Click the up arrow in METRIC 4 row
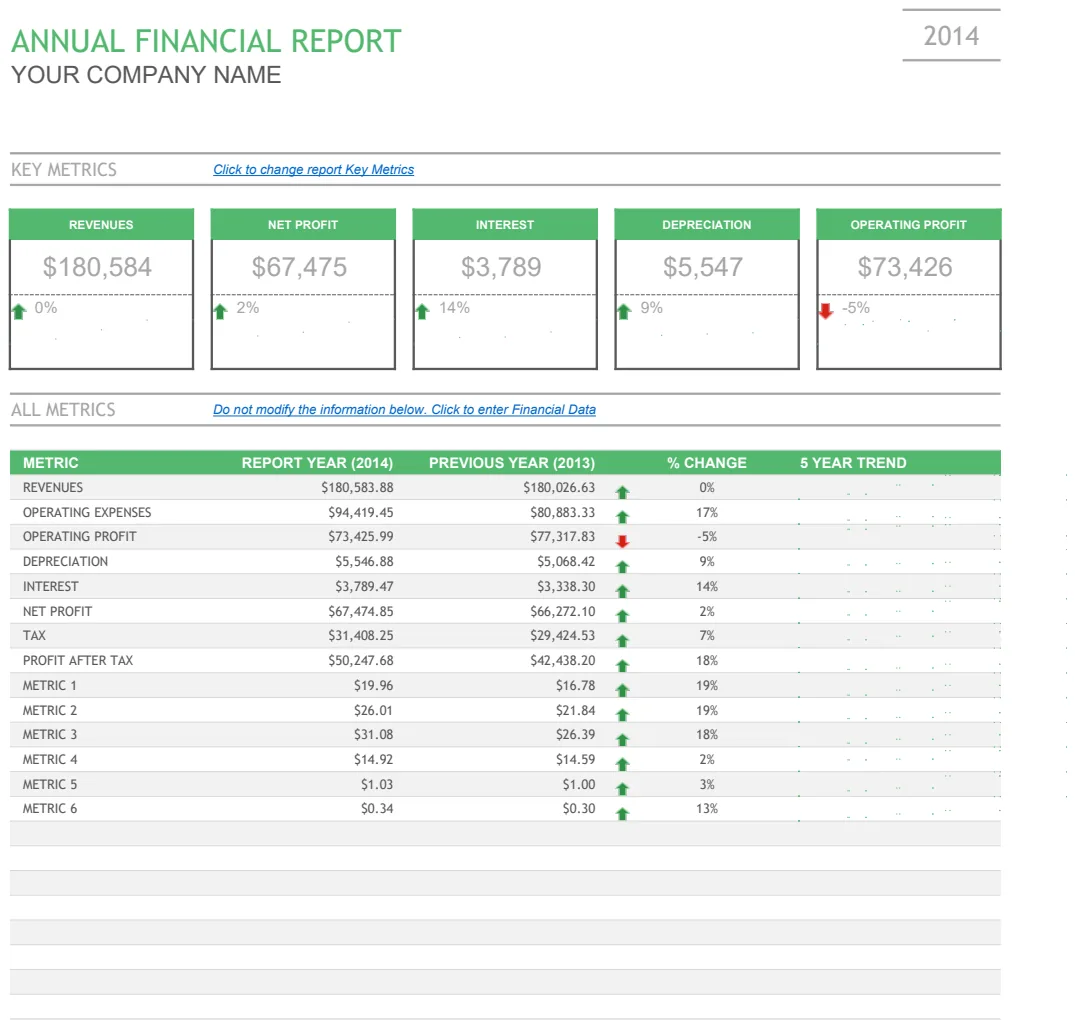The height and width of the screenshot is (1020, 1075). point(623,764)
